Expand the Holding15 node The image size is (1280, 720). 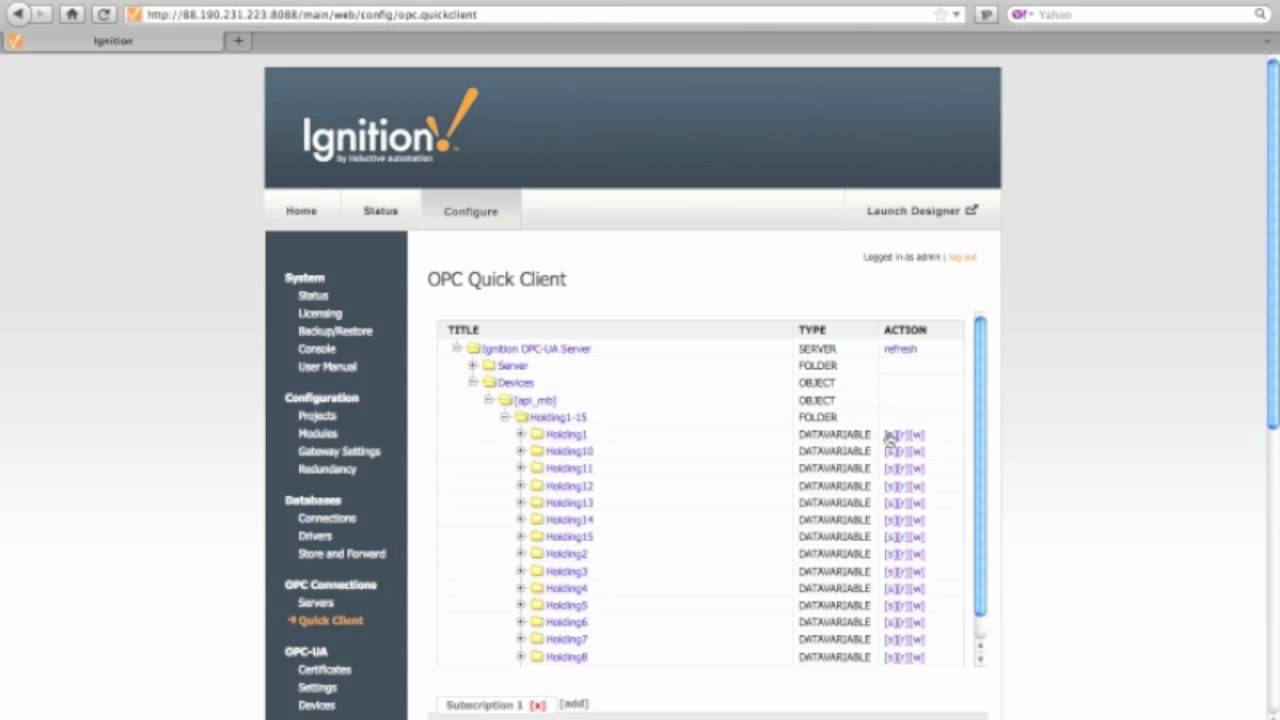520,536
